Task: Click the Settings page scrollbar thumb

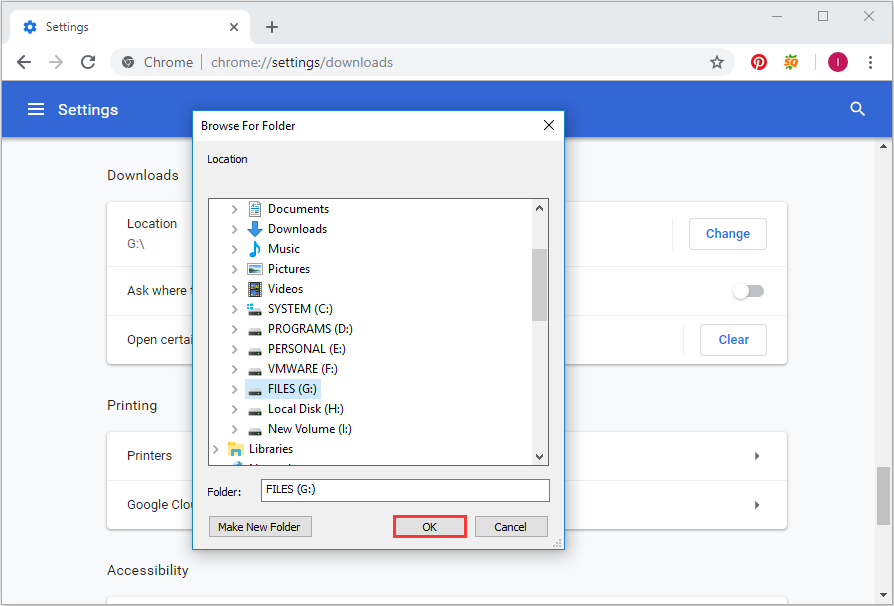Action: coord(884,495)
